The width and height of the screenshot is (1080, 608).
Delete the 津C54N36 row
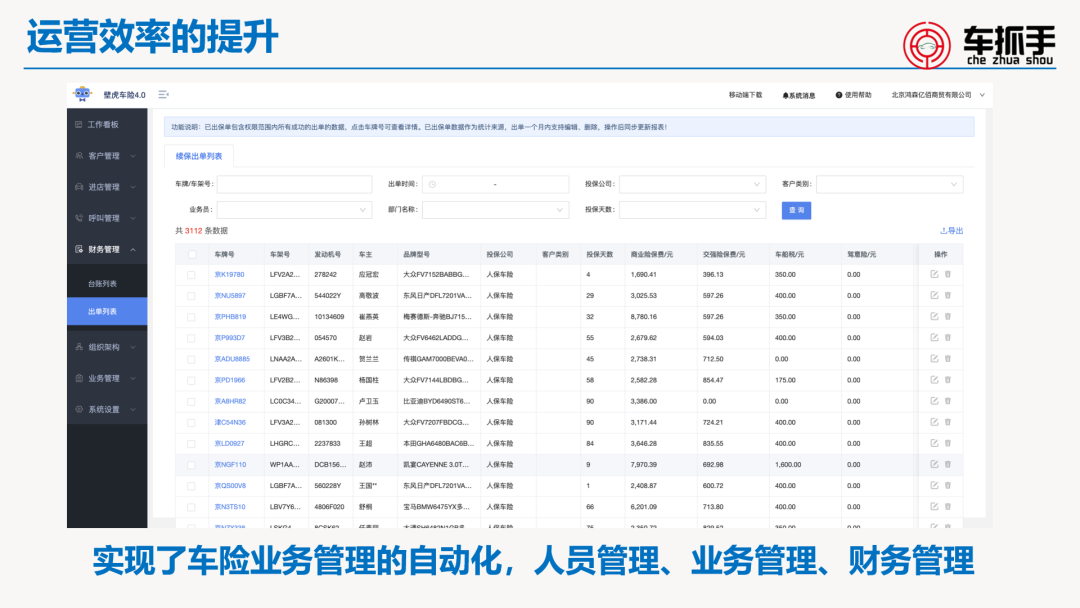(x=948, y=422)
